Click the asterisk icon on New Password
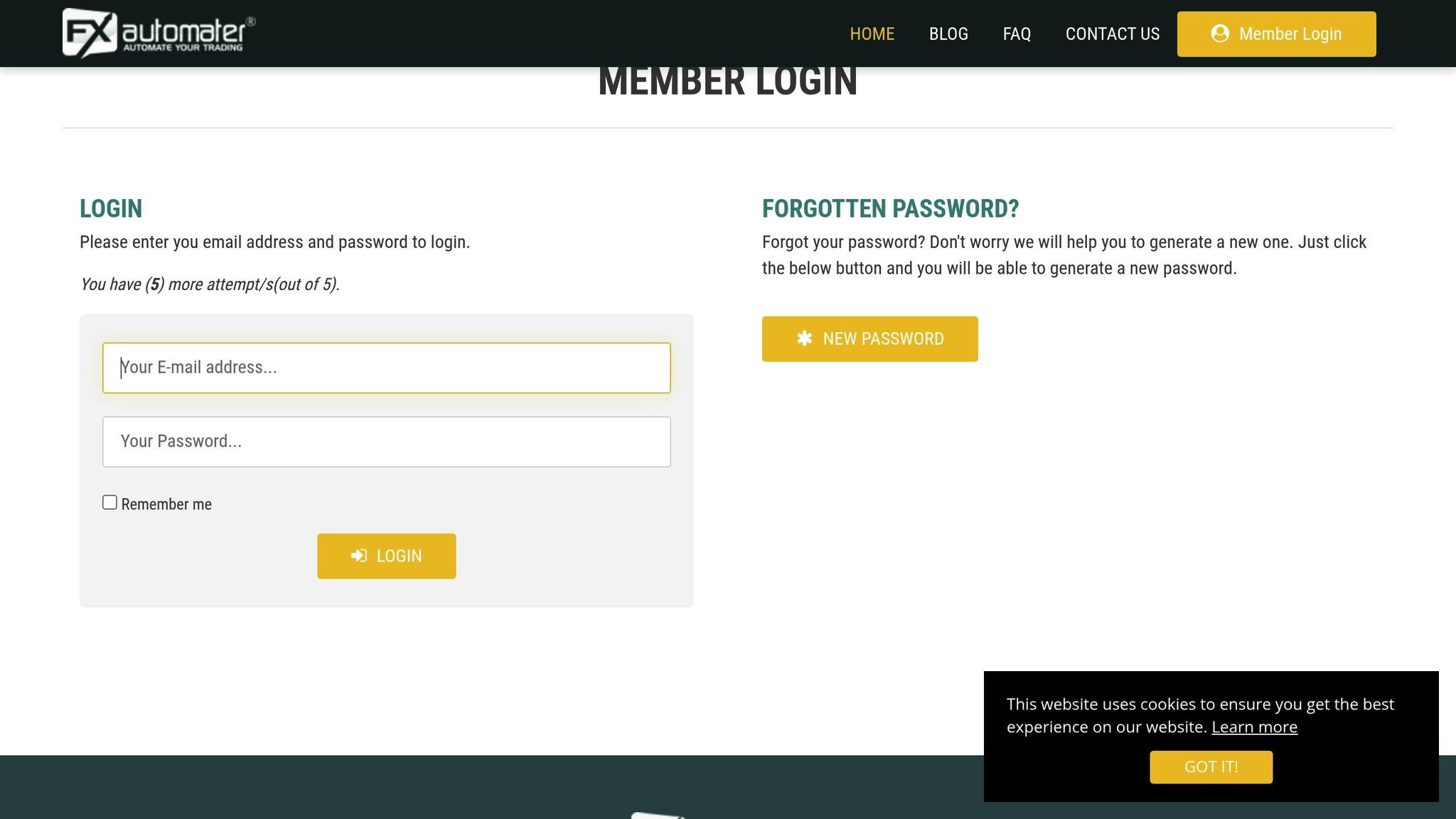 [x=804, y=338]
